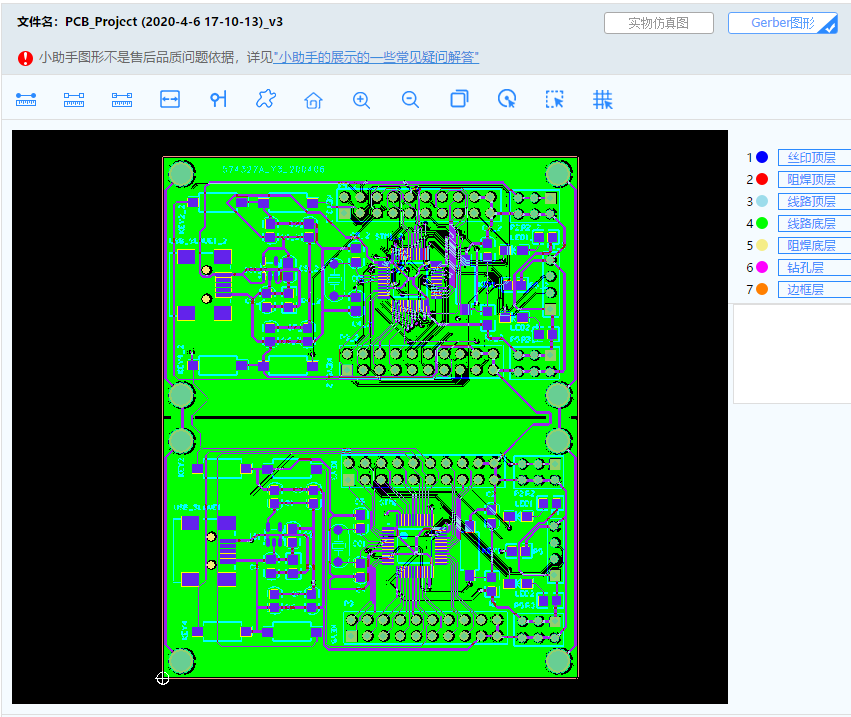Zoom out with the magnifier minus icon
The height and width of the screenshot is (717, 851).
point(410,100)
